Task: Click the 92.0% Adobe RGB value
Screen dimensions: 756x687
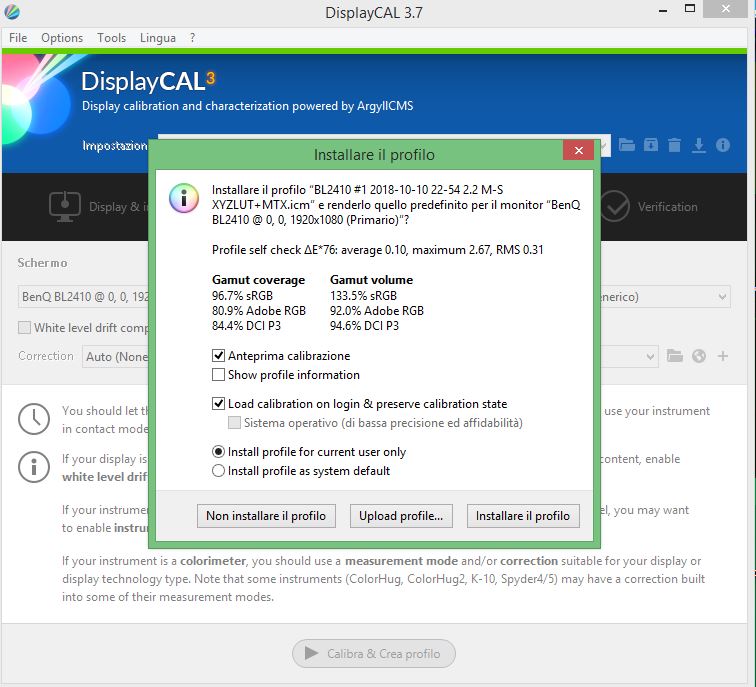Action: coord(377,310)
